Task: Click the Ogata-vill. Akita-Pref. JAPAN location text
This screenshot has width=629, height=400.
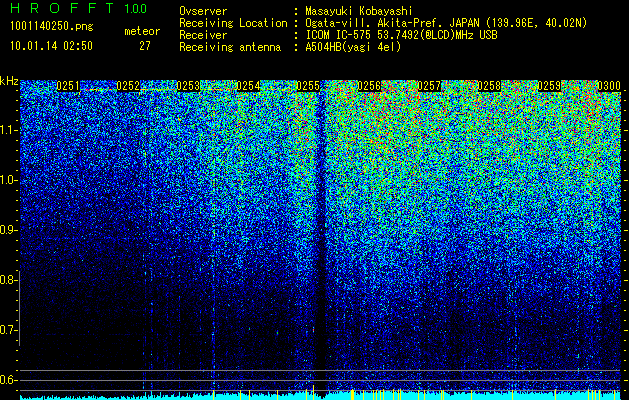Action: coord(446,23)
